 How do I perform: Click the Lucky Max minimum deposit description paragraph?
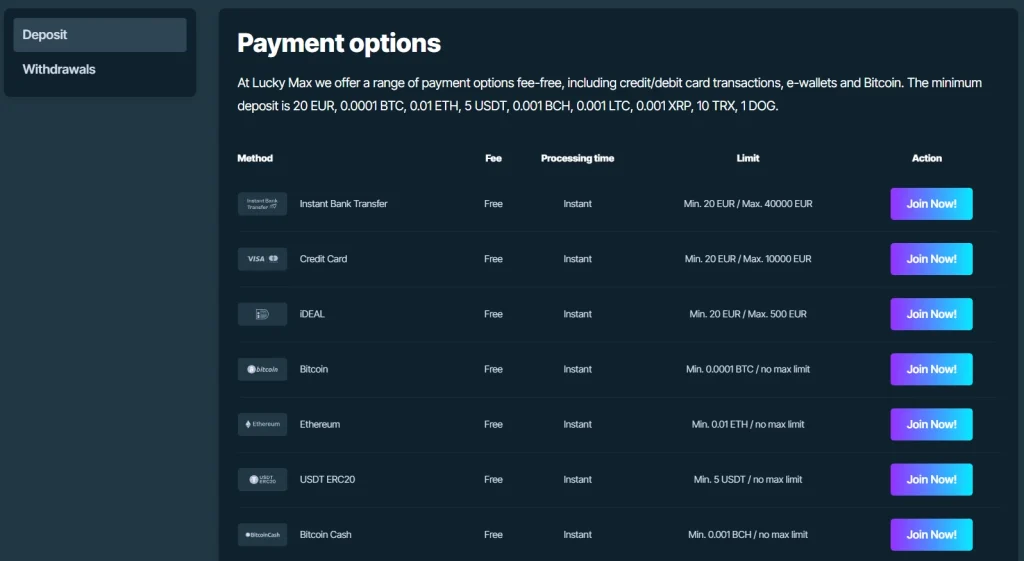click(x=609, y=94)
